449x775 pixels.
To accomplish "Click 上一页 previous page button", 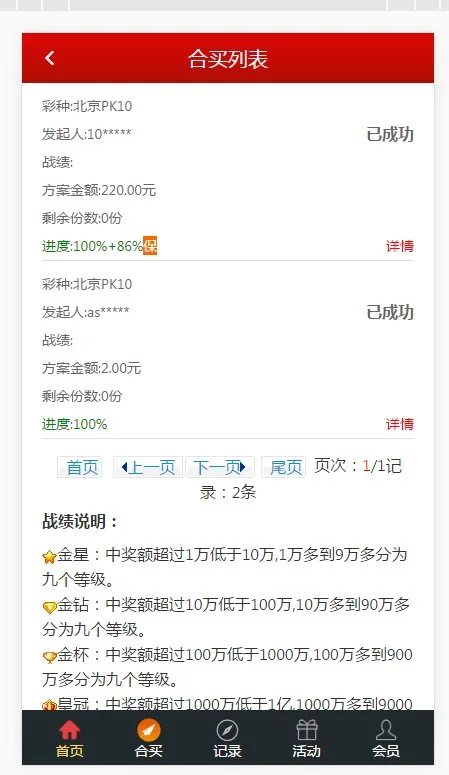I will pyautogui.click(x=148, y=467).
